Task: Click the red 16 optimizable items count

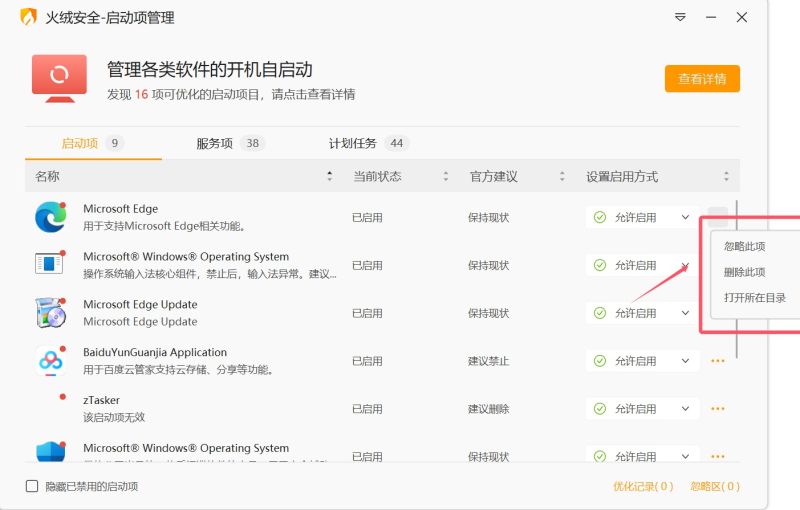Action: coord(141,94)
